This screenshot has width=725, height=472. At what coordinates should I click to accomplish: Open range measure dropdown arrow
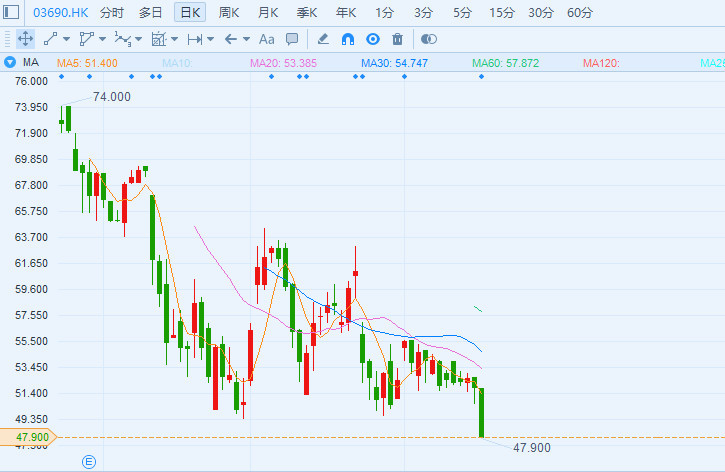click(210, 39)
